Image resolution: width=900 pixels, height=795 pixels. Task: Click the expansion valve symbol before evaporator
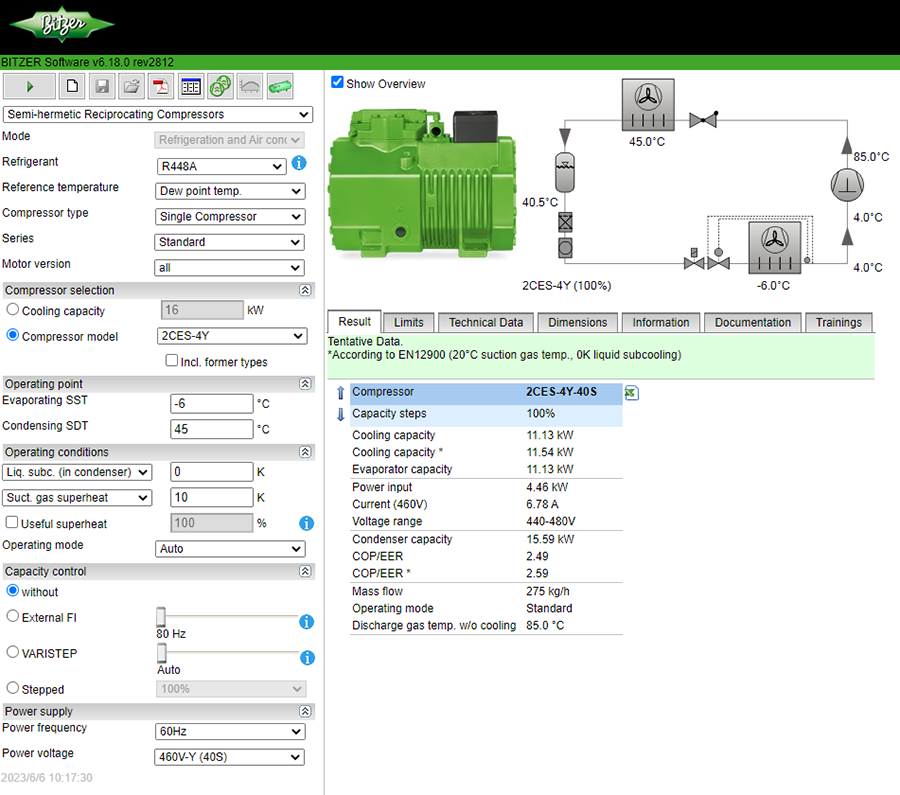point(719,259)
